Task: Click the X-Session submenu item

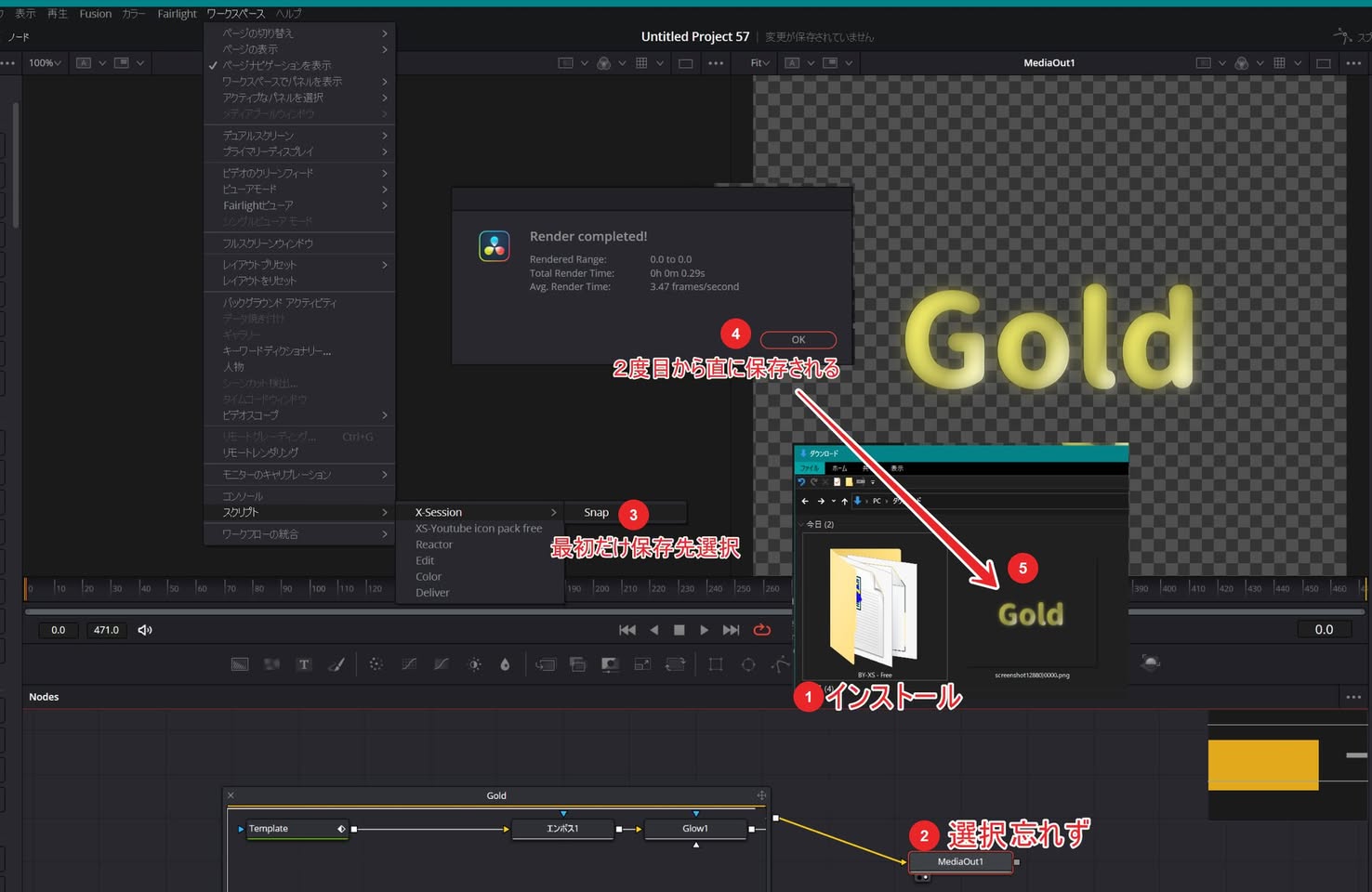Action: coord(439,512)
